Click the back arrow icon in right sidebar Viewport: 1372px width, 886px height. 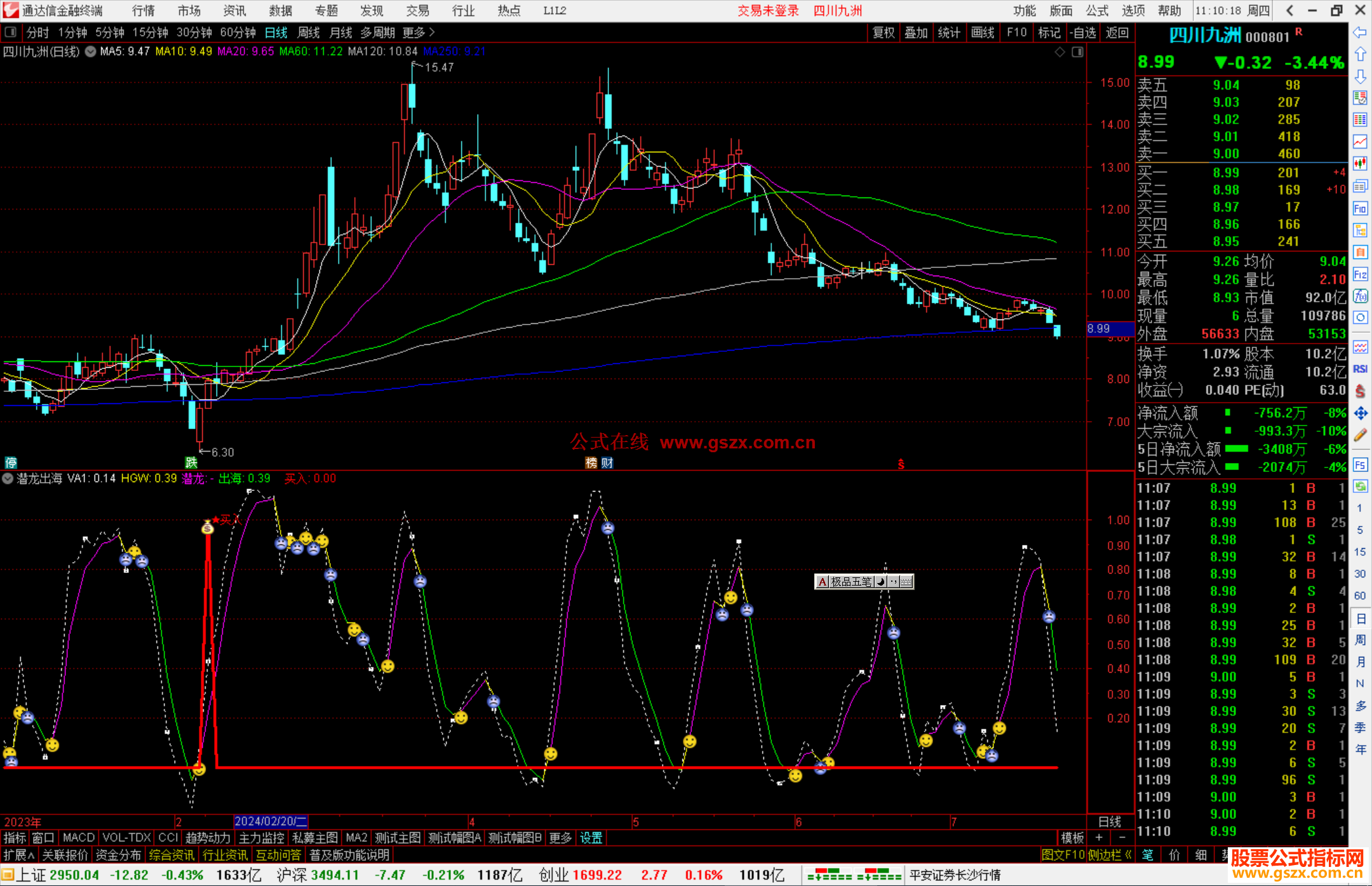click(1360, 32)
